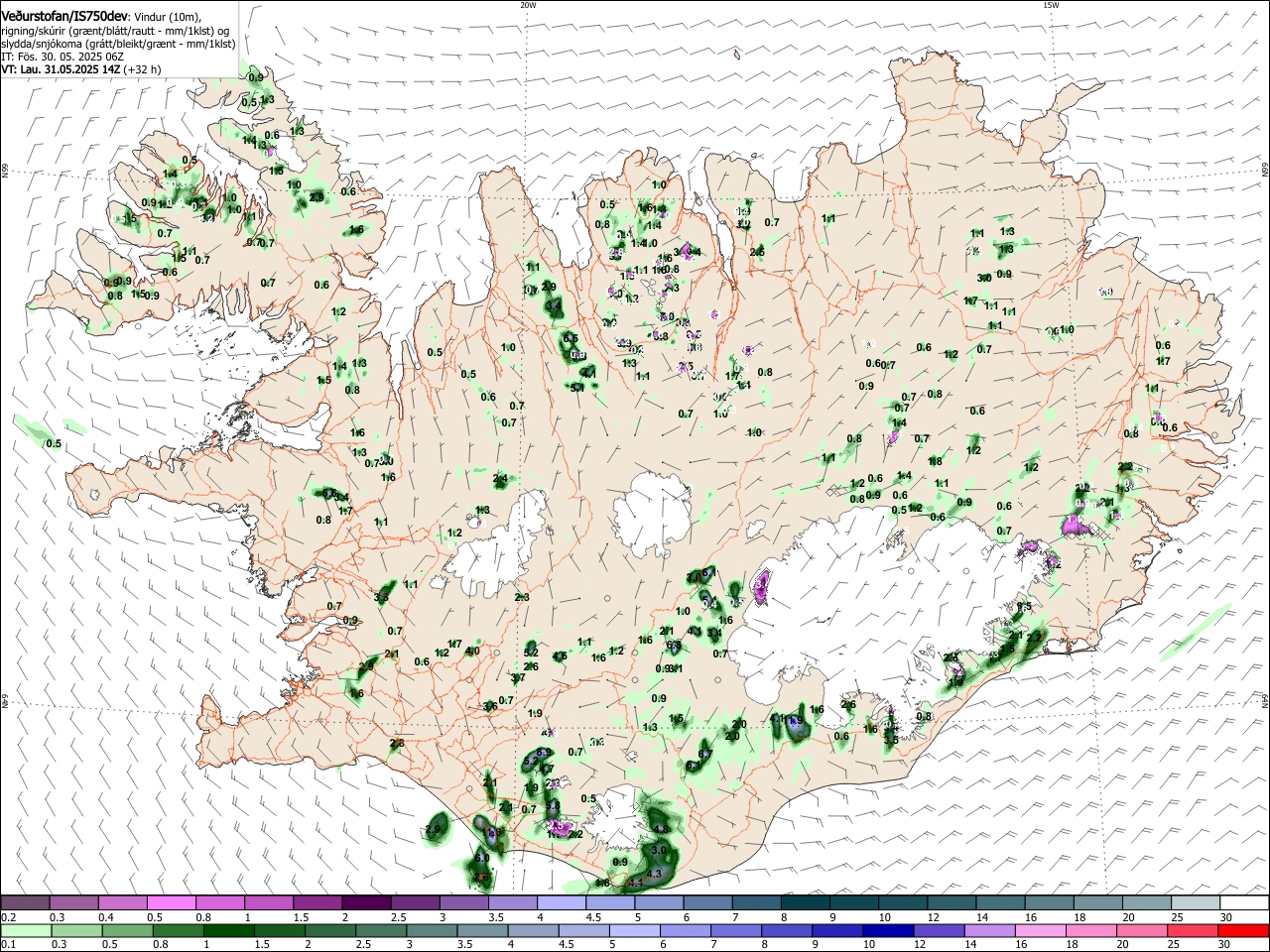Screen dimensions: 1270x952
Task: Pick the upper-row dark purple swatch at 2
Action: coord(365,902)
